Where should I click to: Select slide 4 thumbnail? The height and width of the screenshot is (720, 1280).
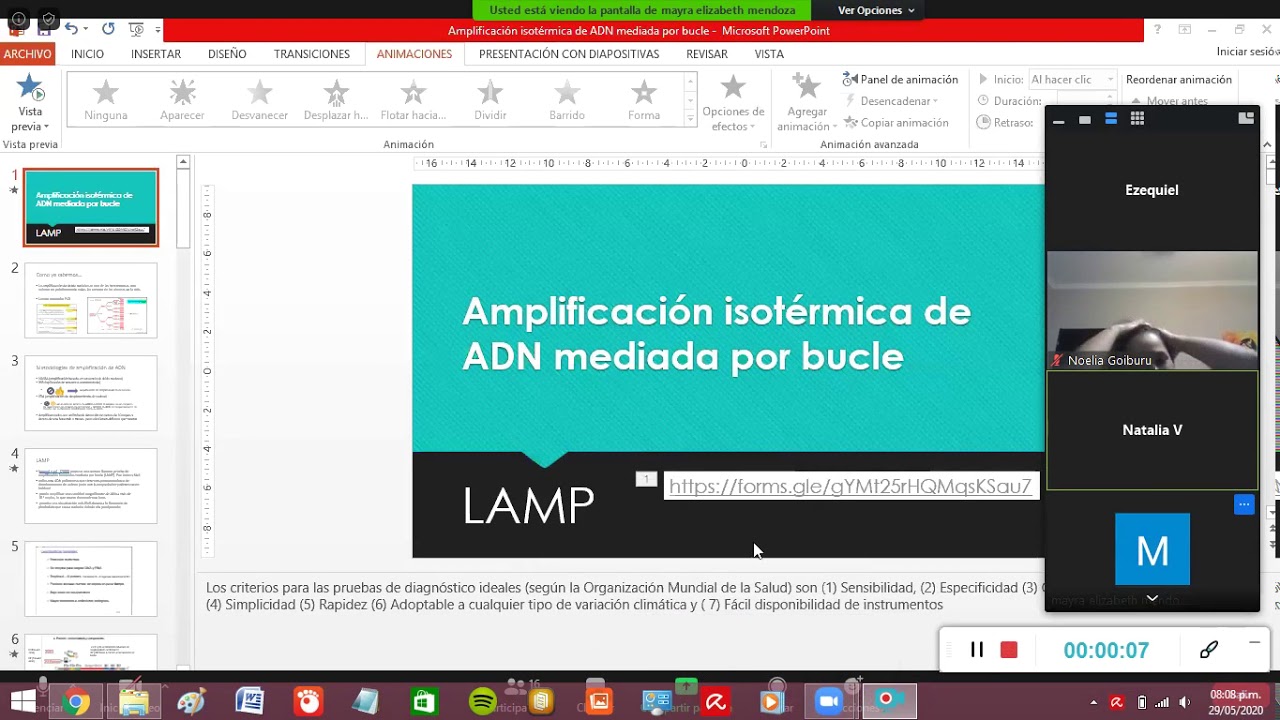click(x=91, y=486)
